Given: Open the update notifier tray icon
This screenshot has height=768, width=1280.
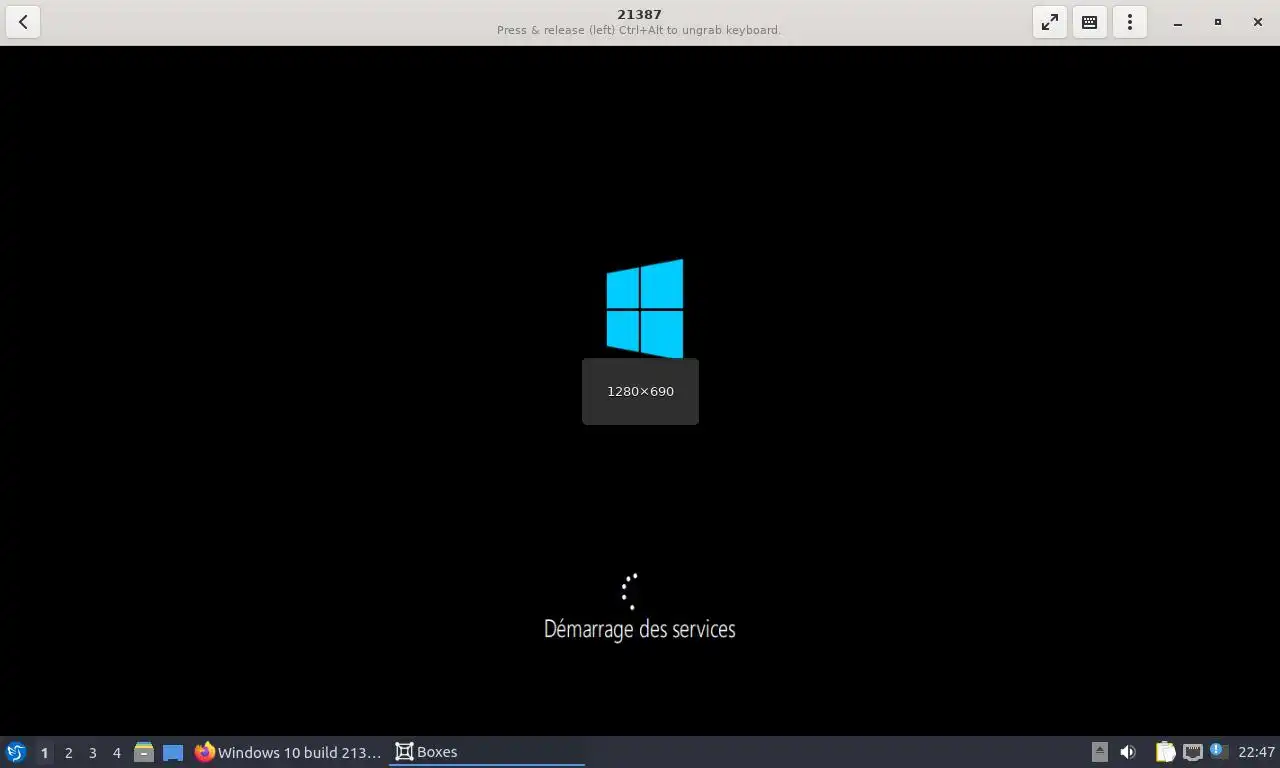Looking at the screenshot, I should [x=1218, y=752].
